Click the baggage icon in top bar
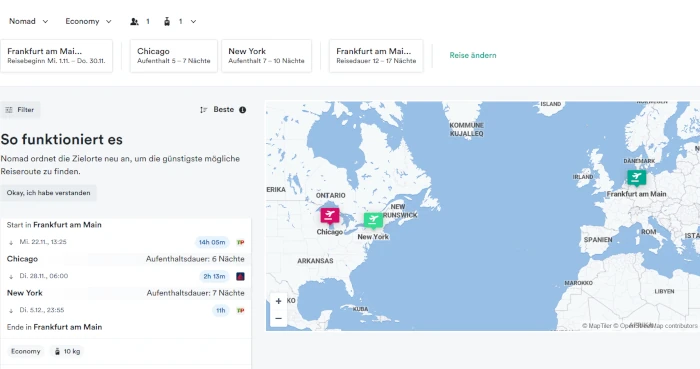Viewport: 700px width, 369px height. click(167, 21)
